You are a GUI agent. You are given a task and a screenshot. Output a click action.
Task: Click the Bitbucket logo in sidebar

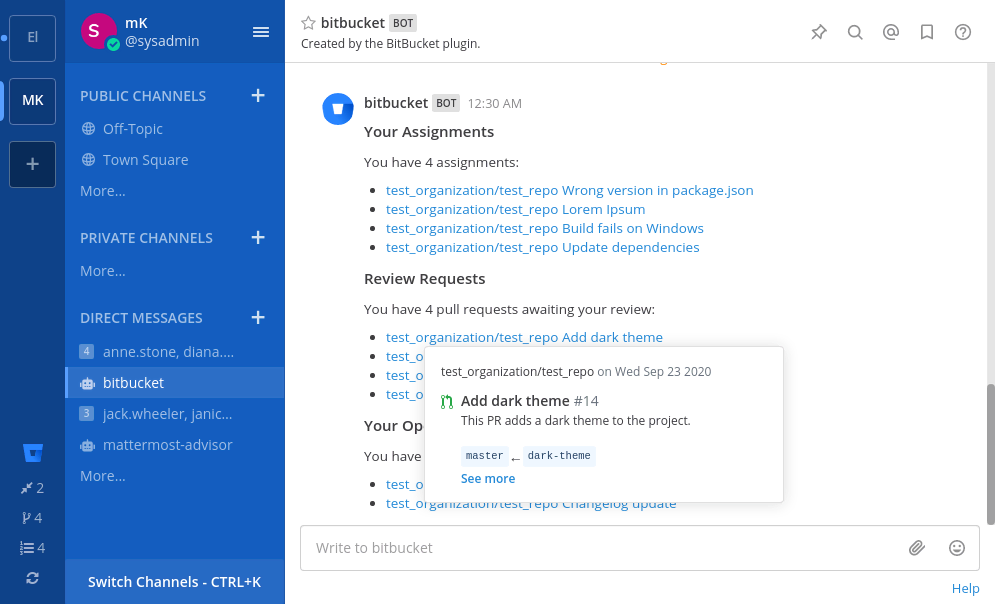32,453
